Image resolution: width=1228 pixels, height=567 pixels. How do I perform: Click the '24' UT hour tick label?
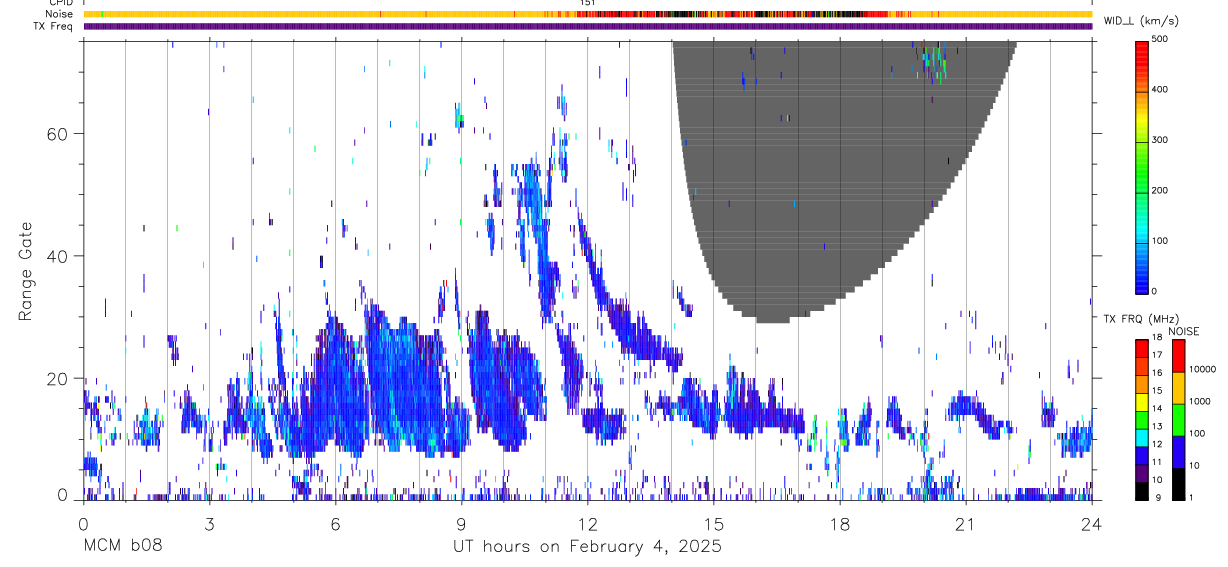click(1092, 524)
